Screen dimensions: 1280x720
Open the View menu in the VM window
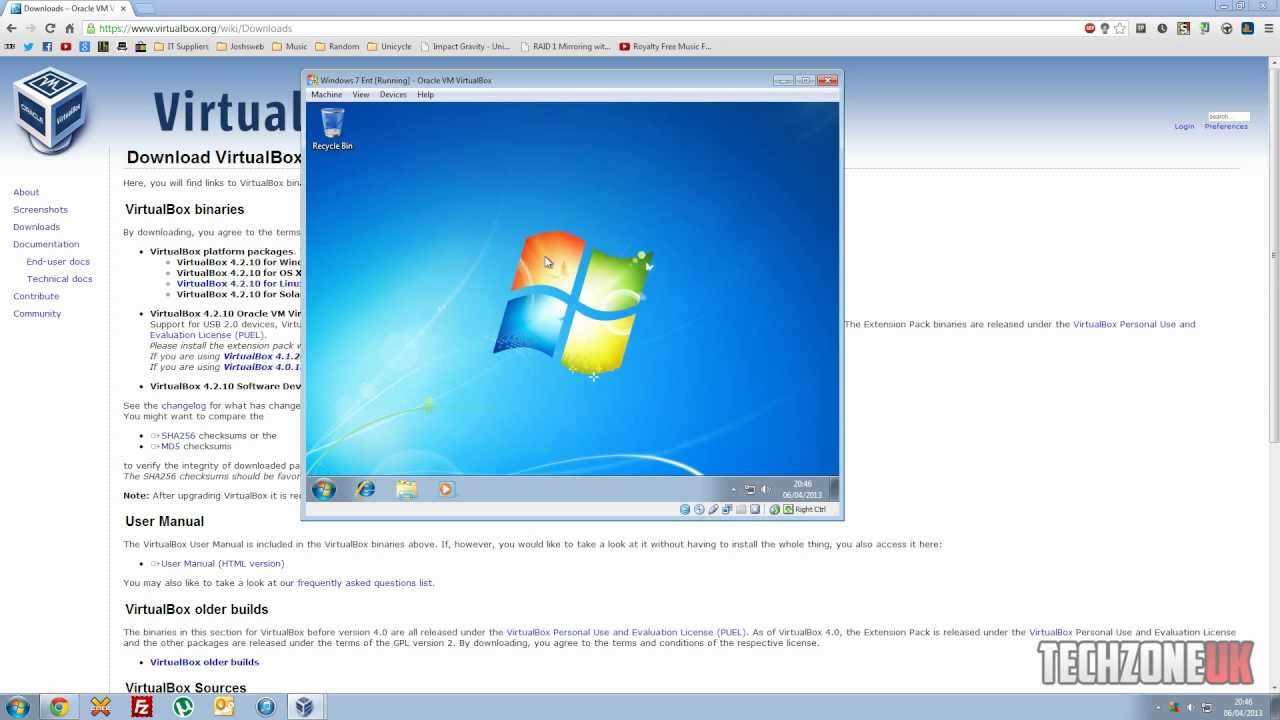(x=361, y=95)
